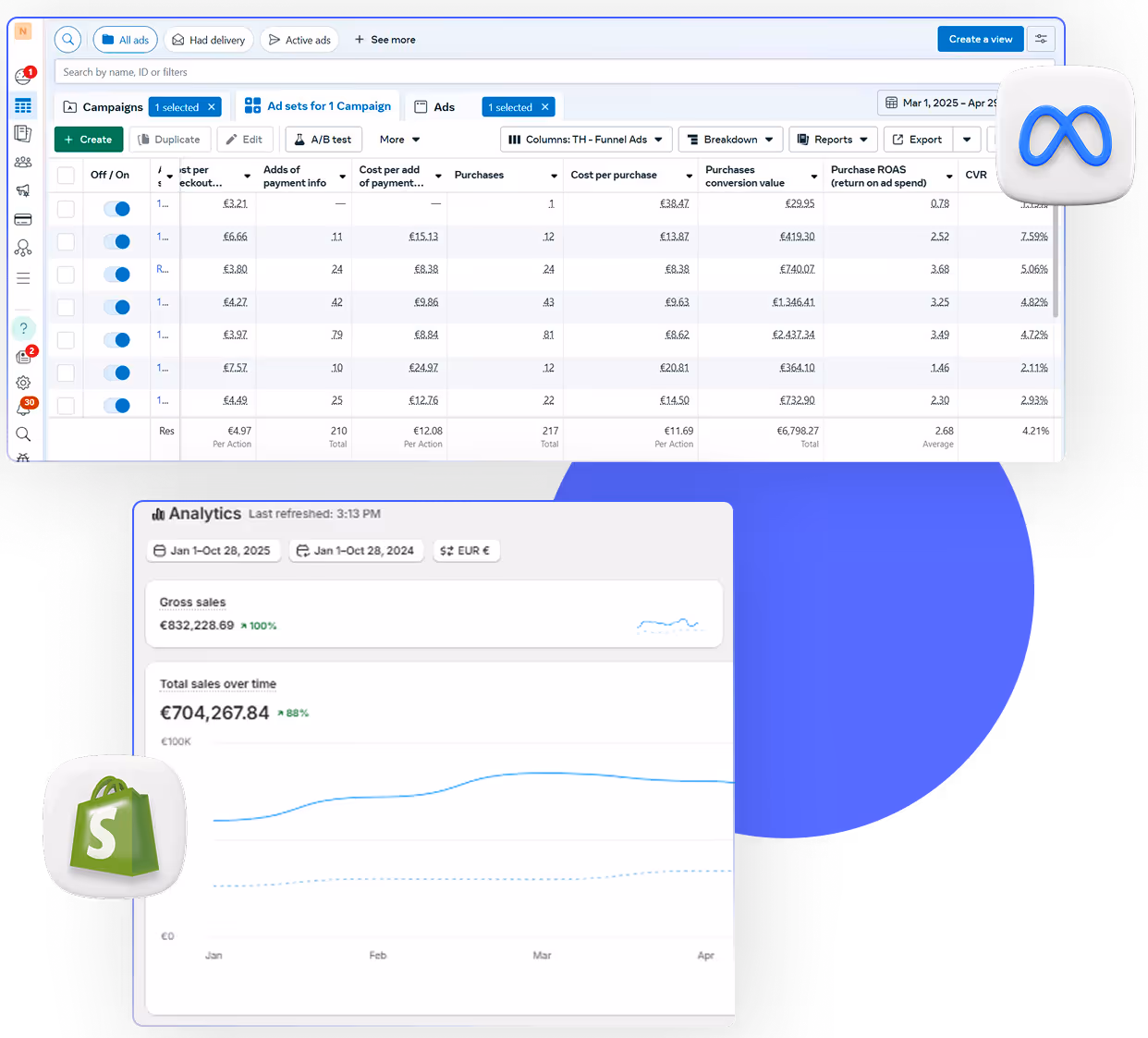Check the checkbox on the third campaign row
1148x1038 pixels.
click(x=66, y=274)
